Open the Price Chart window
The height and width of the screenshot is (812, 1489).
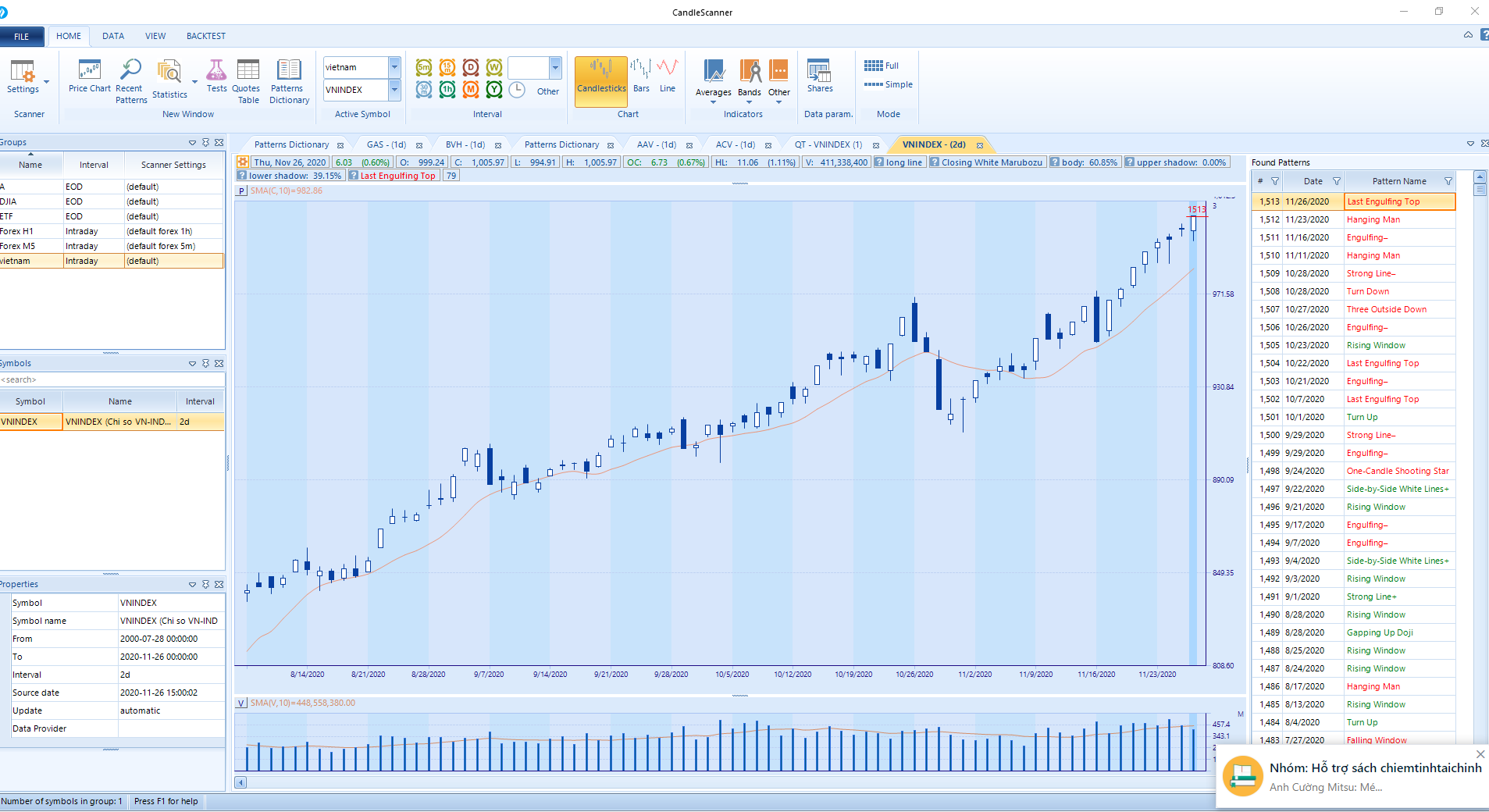(x=89, y=77)
